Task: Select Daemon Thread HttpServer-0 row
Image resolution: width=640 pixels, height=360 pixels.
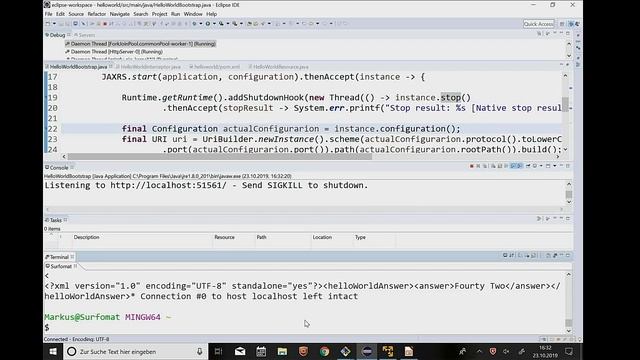Action: click(114, 52)
